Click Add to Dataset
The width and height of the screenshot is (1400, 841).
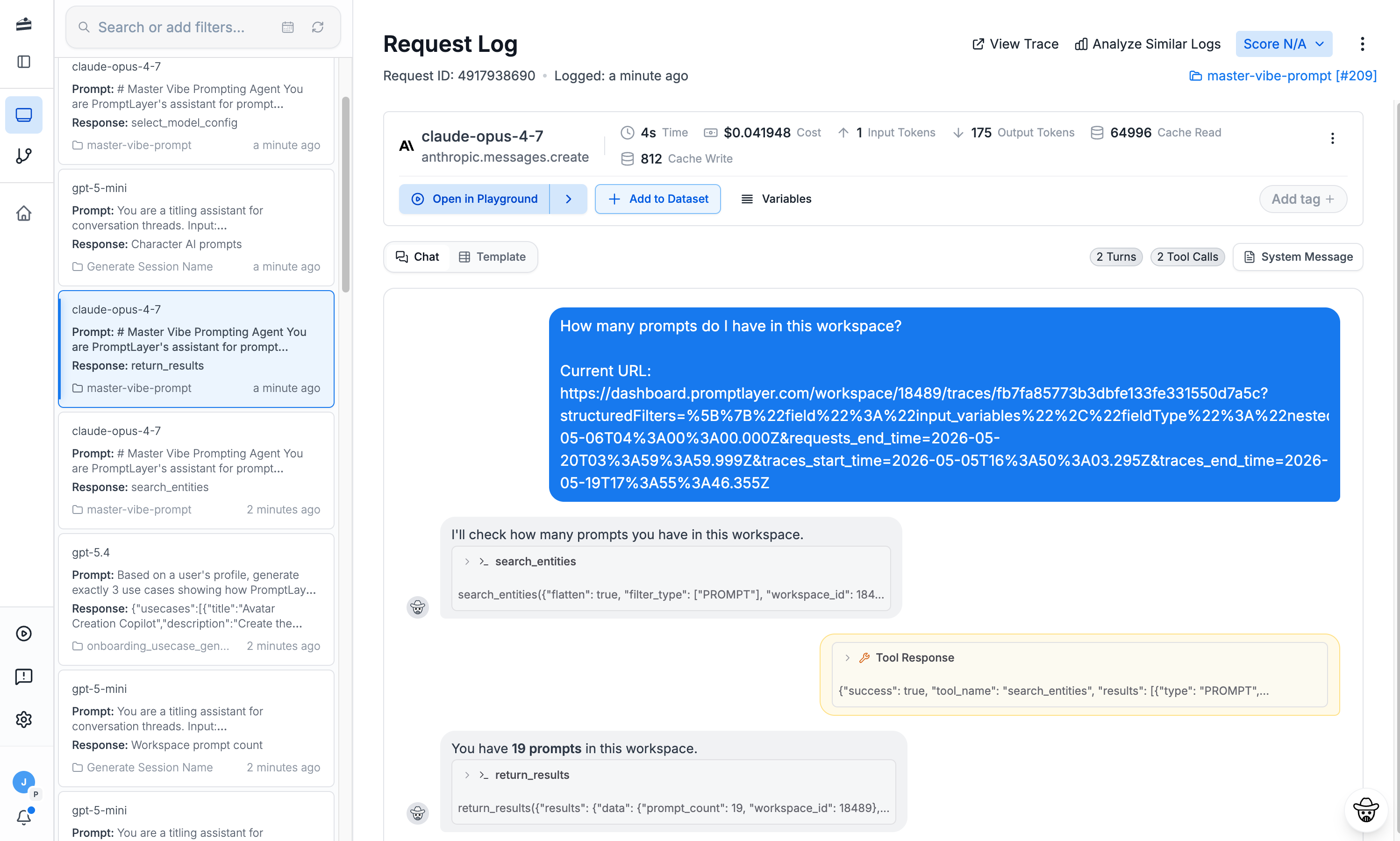[x=657, y=199]
